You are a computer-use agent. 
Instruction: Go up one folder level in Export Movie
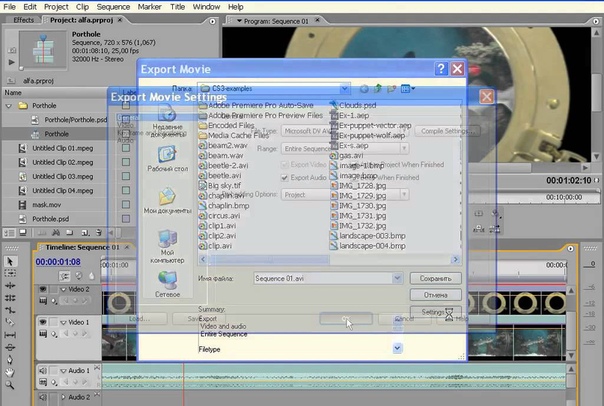[378, 89]
